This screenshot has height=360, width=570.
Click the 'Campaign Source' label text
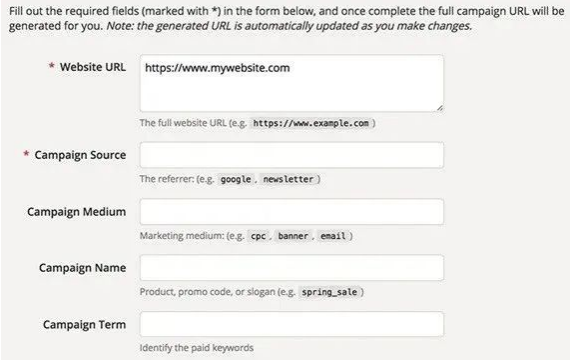pyautogui.click(x=80, y=155)
